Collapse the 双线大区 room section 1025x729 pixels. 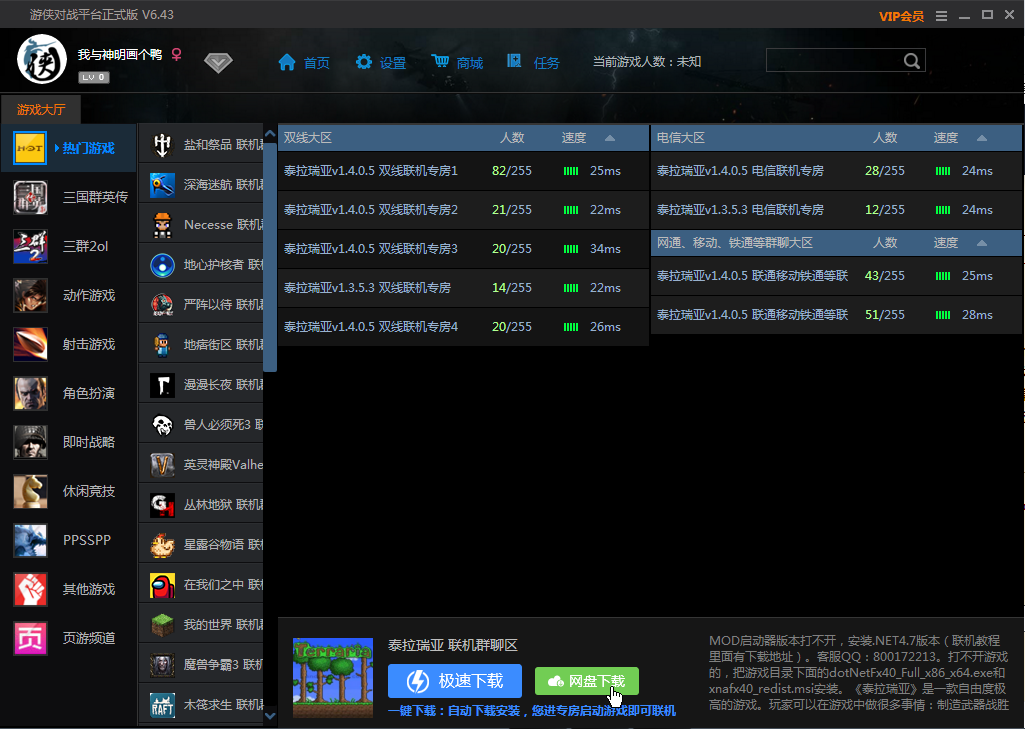tap(610, 138)
